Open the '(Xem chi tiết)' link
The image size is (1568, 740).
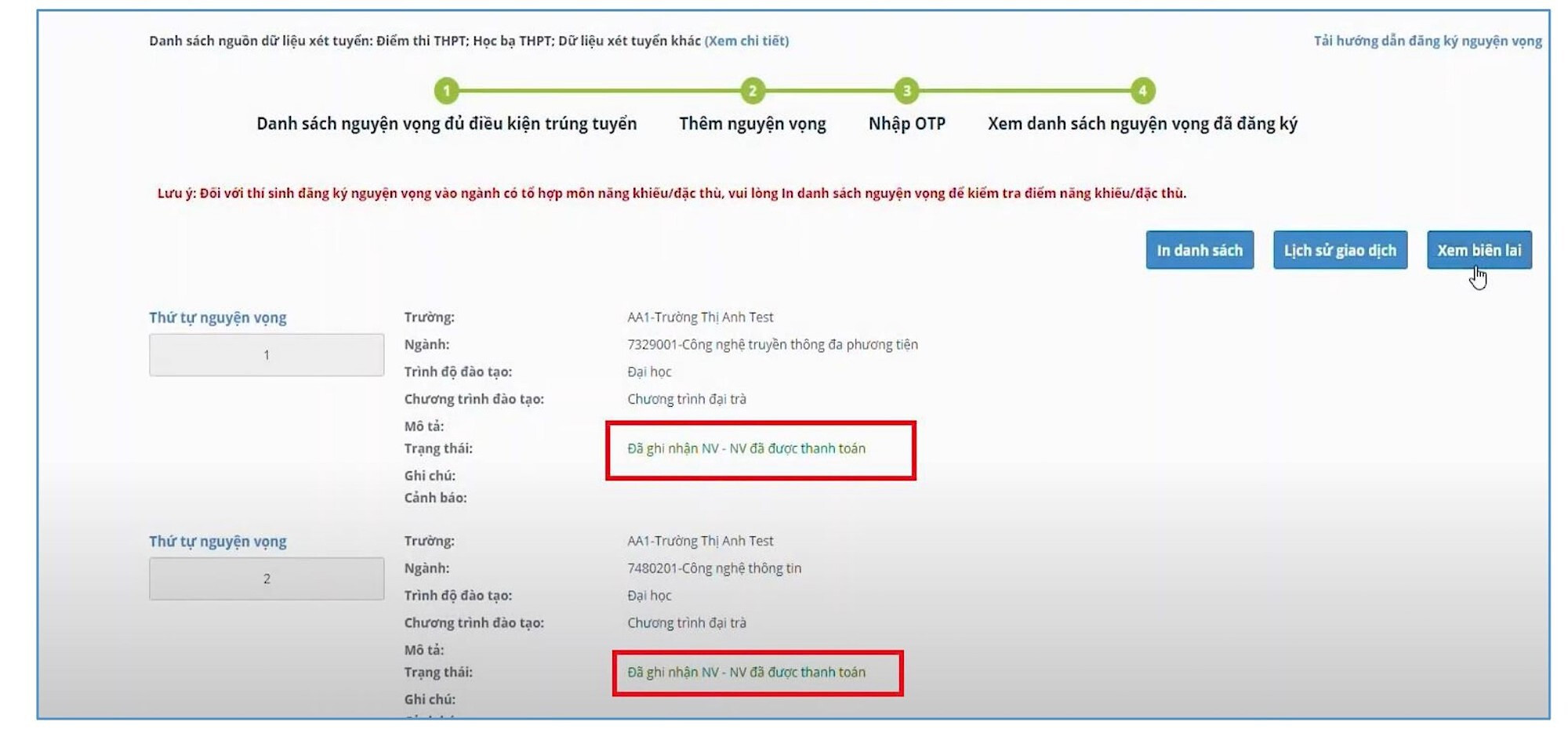click(x=746, y=41)
